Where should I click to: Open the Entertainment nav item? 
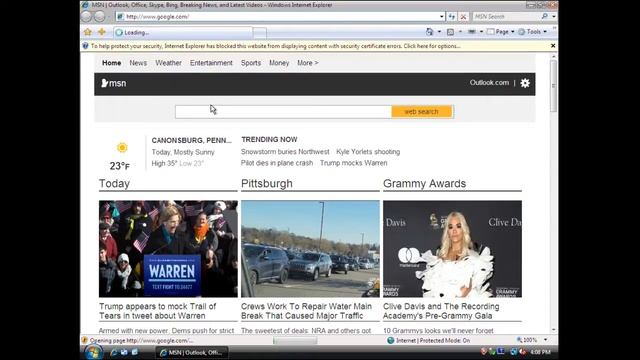(211, 63)
